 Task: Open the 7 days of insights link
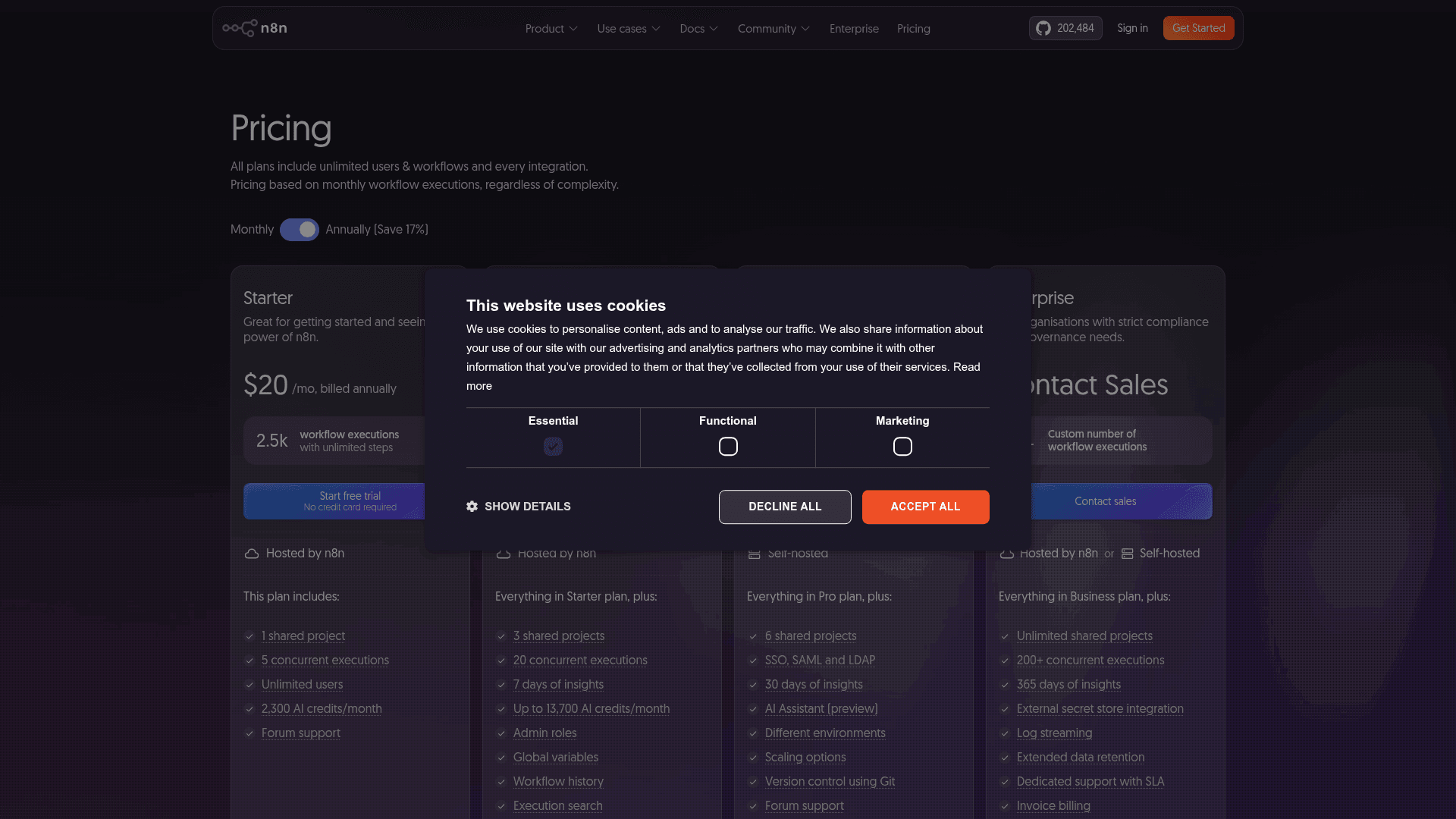click(x=558, y=685)
